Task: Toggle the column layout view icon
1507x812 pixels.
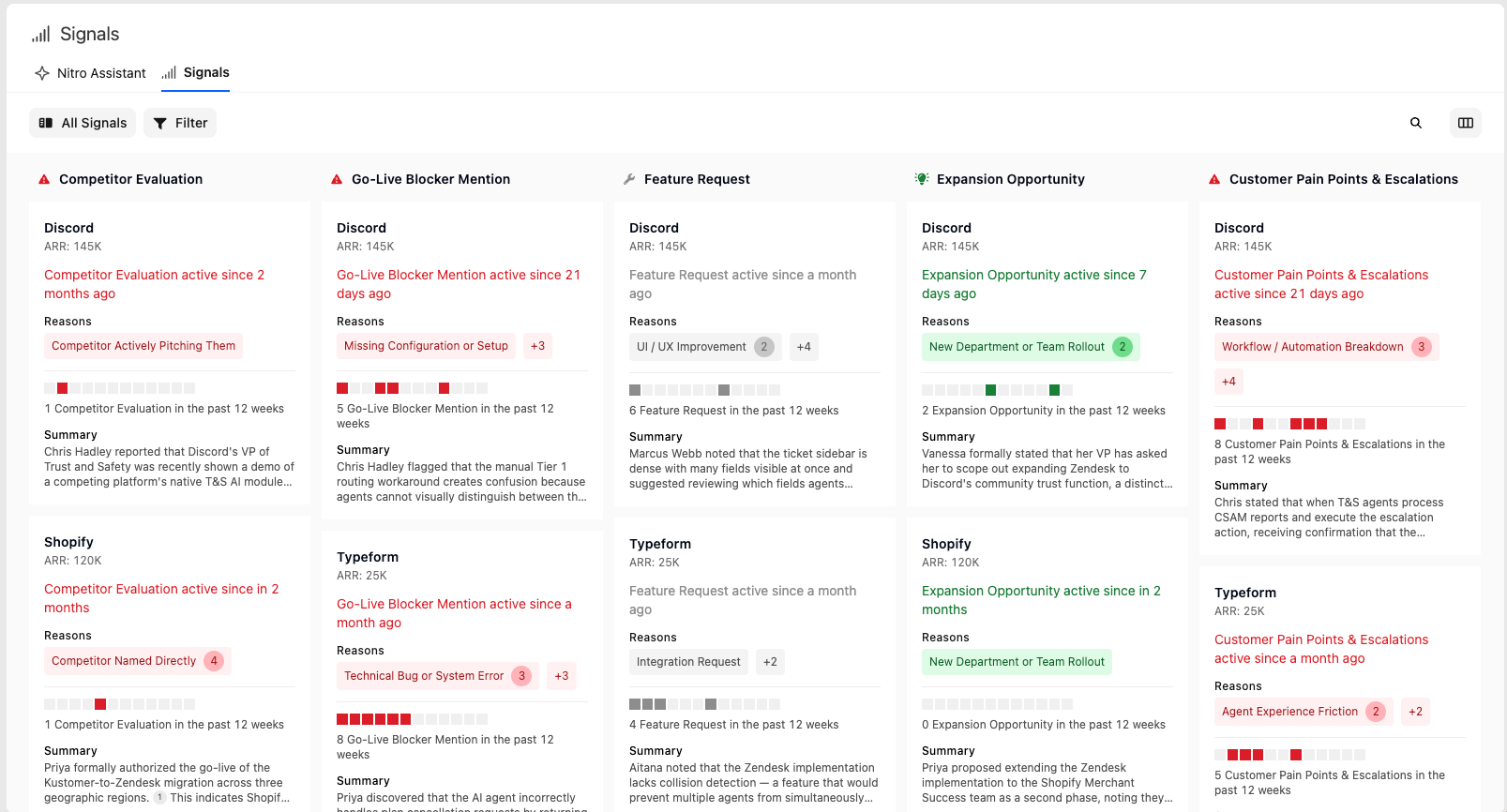Action: coord(1466,123)
